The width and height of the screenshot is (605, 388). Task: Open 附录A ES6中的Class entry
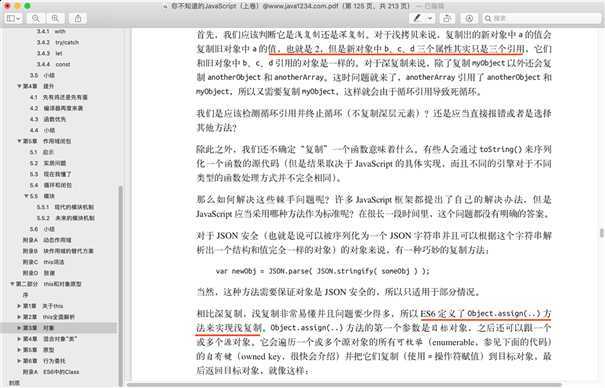click(x=51, y=372)
